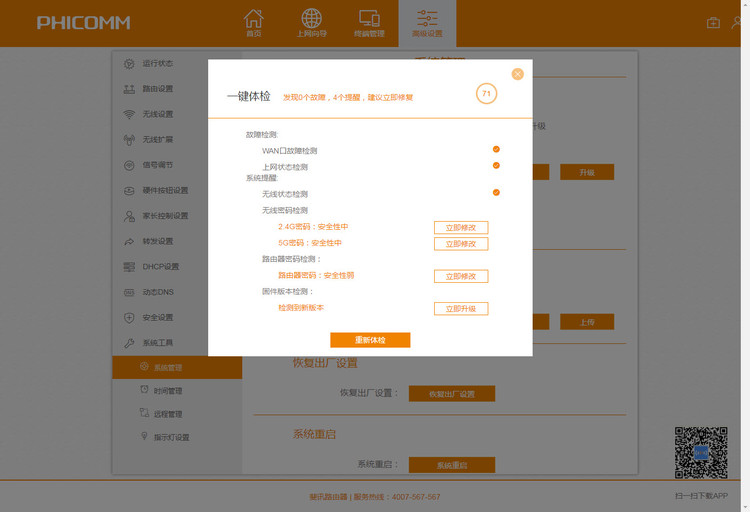Click the 时间管理 clock icon
The image size is (750, 512).
144,390
